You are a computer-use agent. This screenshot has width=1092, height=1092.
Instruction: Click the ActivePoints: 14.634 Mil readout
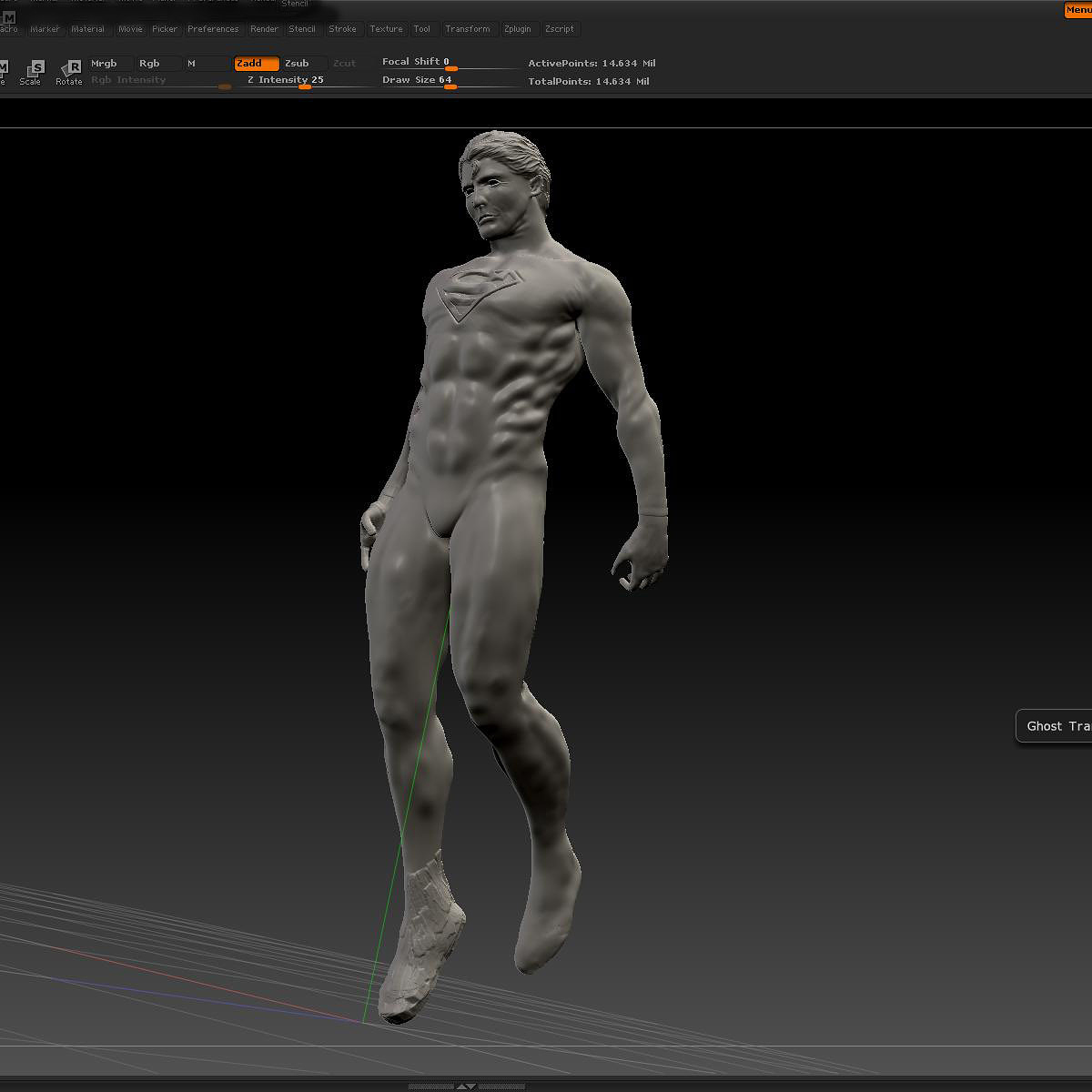pyautogui.click(x=591, y=63)
